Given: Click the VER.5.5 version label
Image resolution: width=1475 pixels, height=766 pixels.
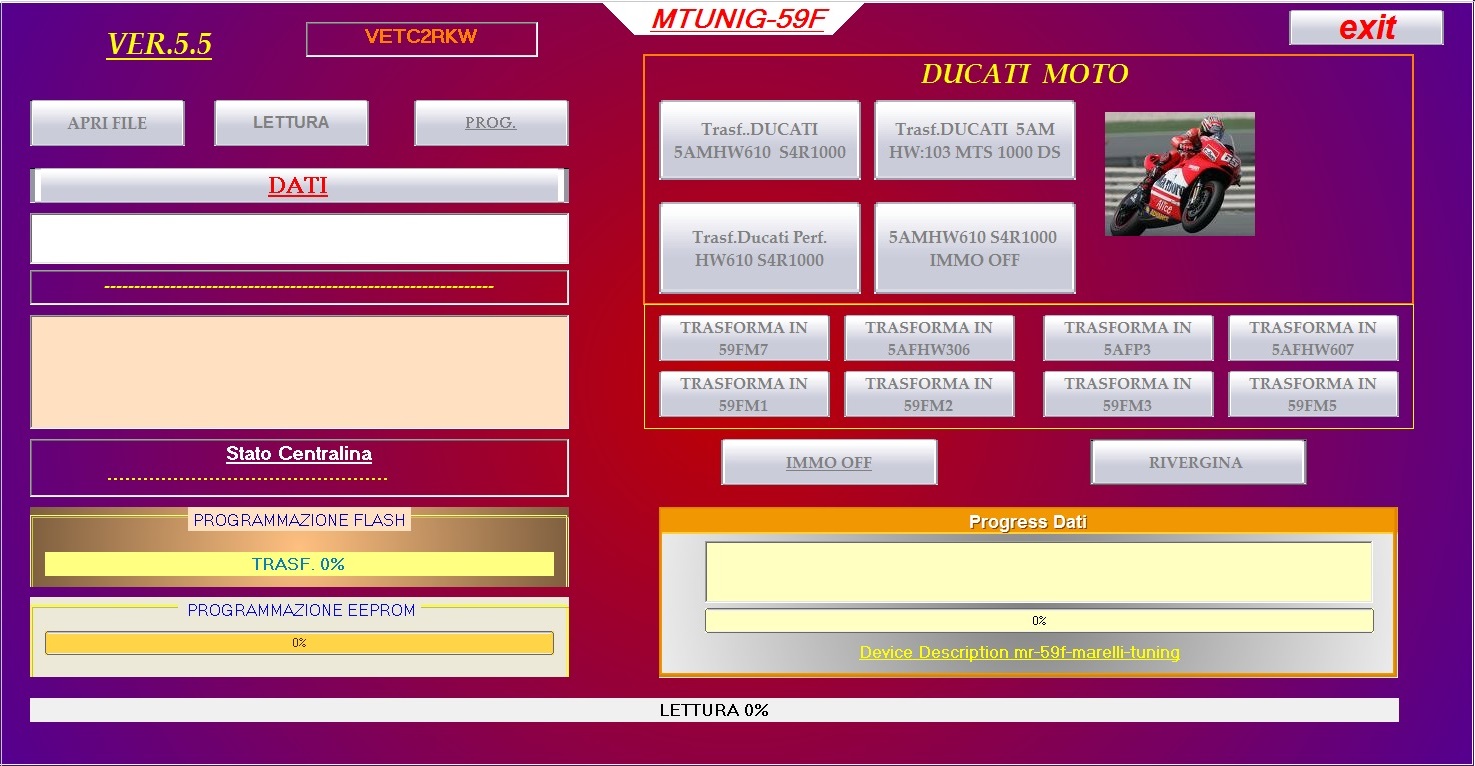Looking at the screenshot, I should point(159,45).
